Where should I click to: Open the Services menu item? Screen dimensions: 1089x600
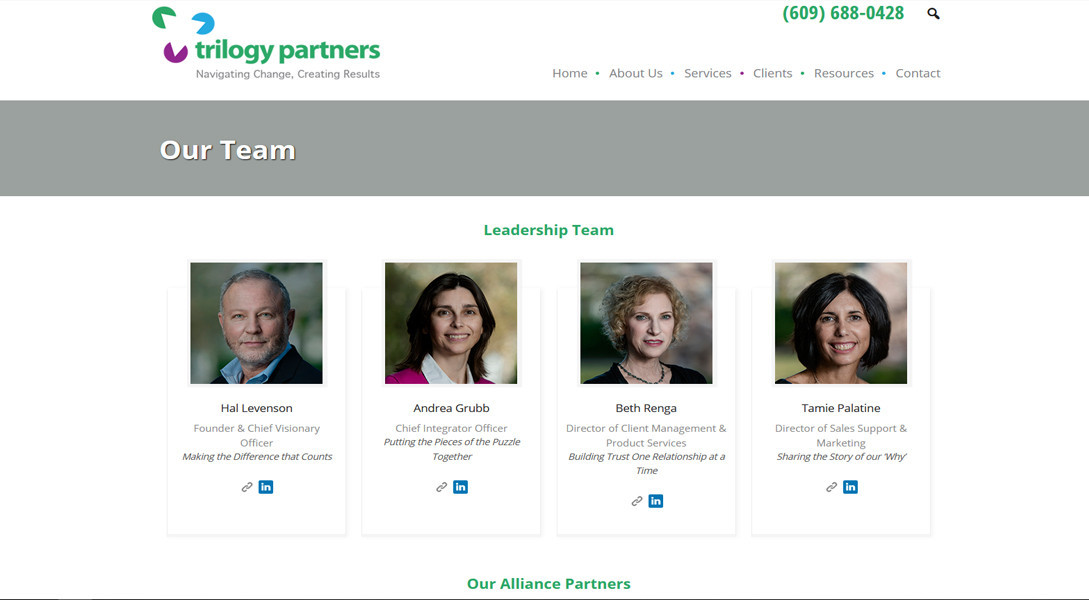(708, 73)
